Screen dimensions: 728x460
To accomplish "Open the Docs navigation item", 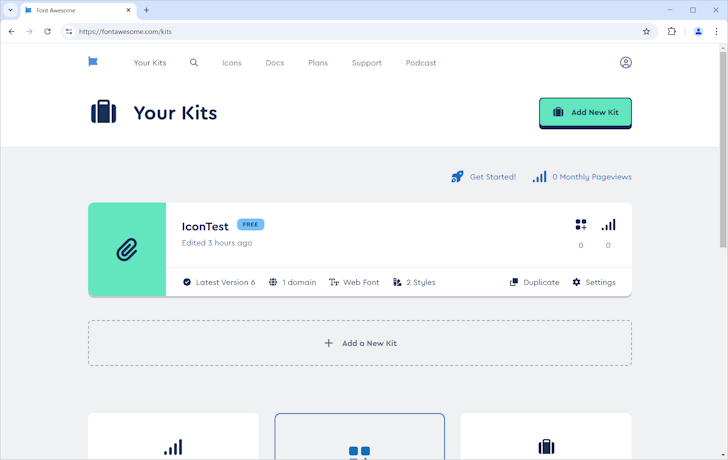I will tap(275, 63).
